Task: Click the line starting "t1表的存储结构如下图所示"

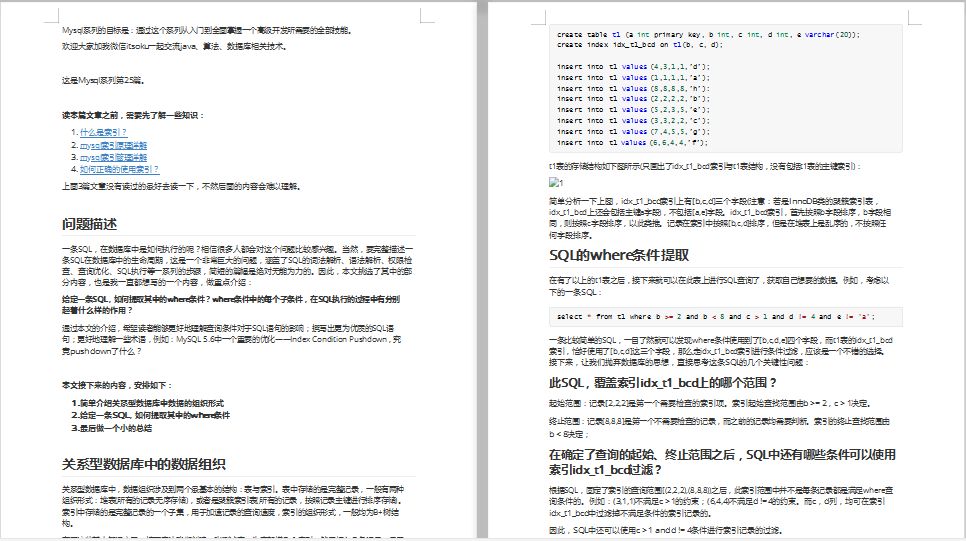Action: tap(705, 166)
